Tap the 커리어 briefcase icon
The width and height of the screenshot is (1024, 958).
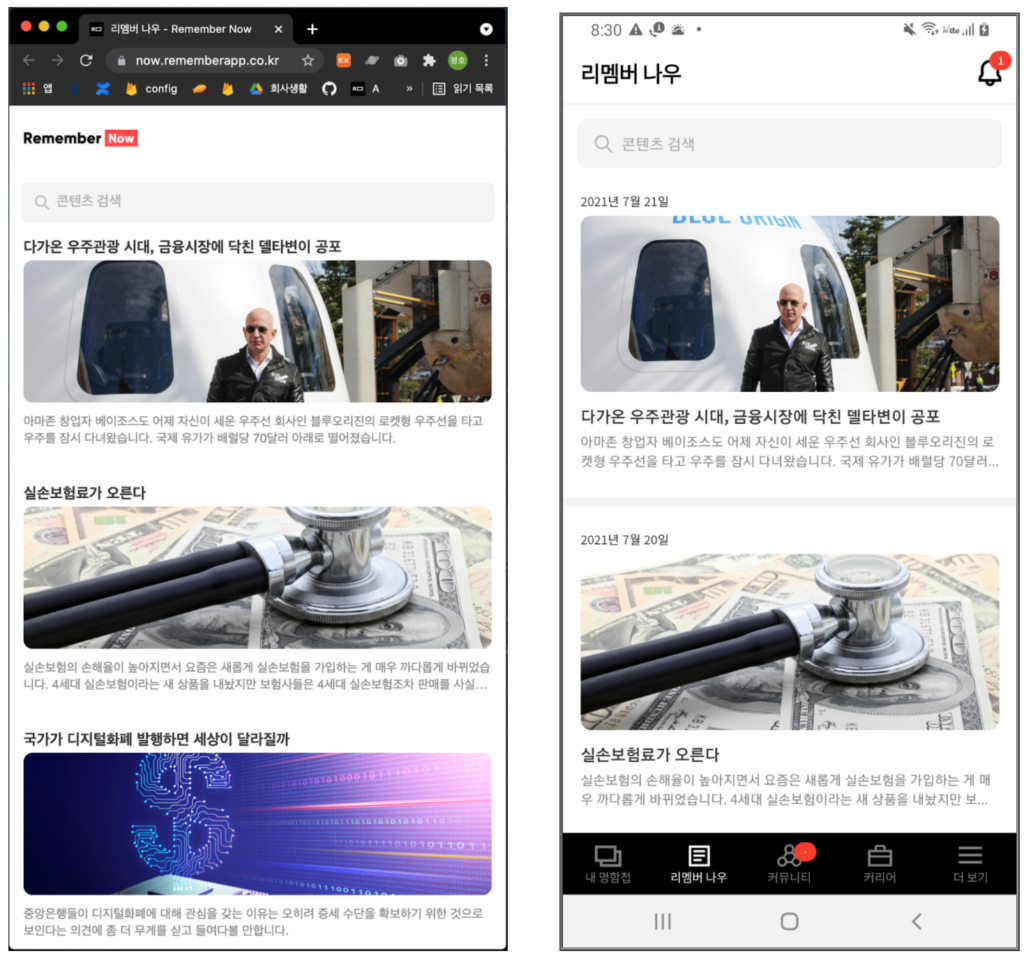point(880,855)
